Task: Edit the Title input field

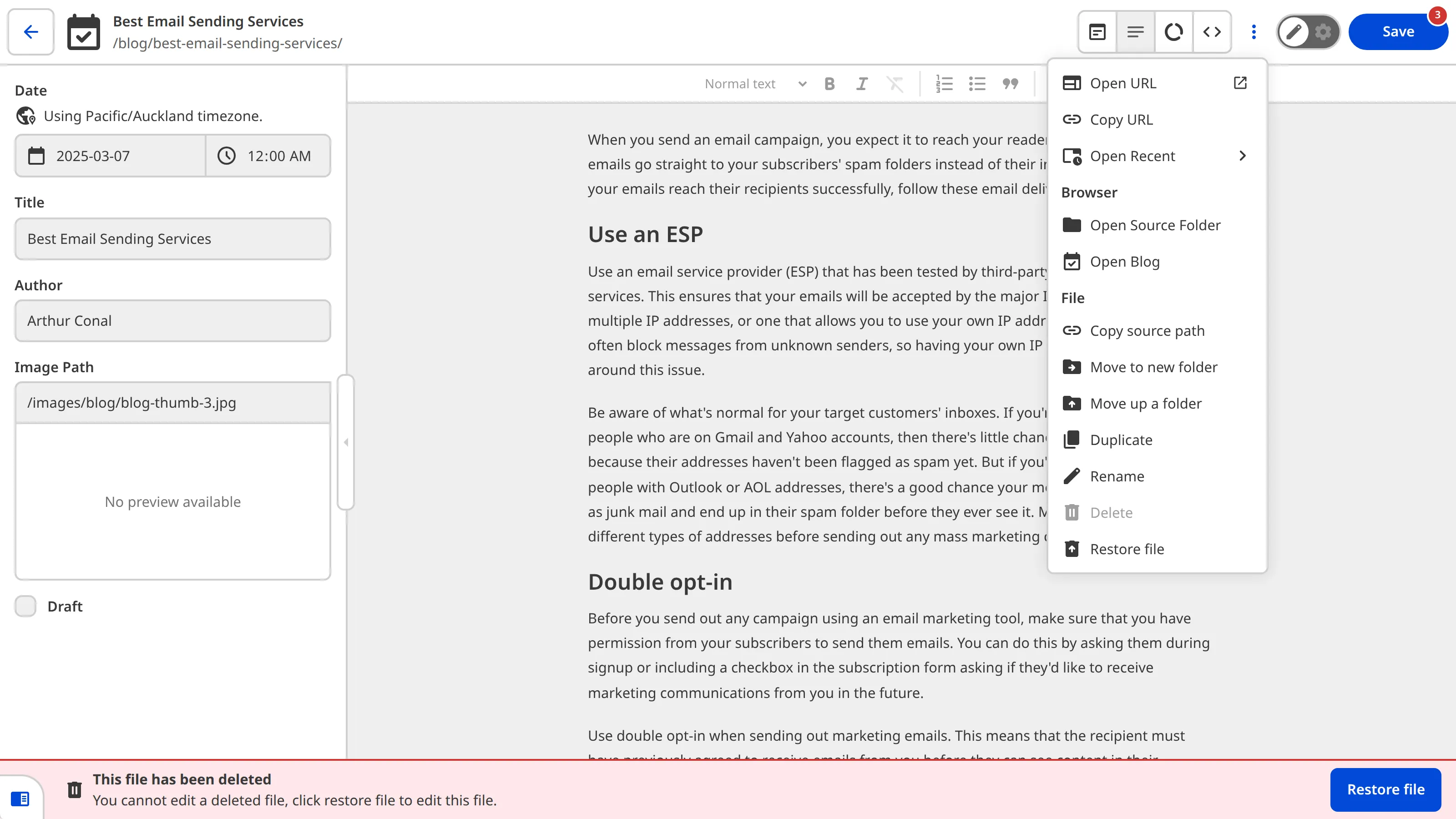Action: click(x=172, y=238)
